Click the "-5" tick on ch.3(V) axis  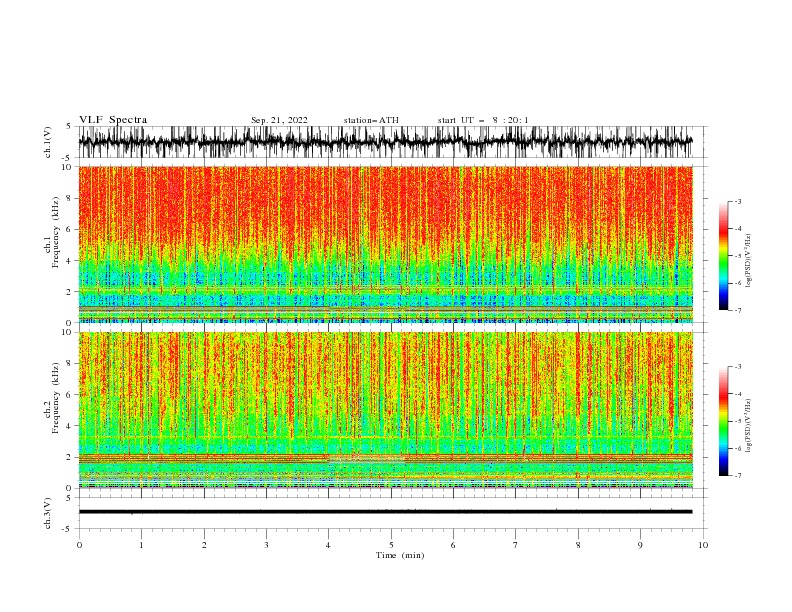(x=68, y=529)
